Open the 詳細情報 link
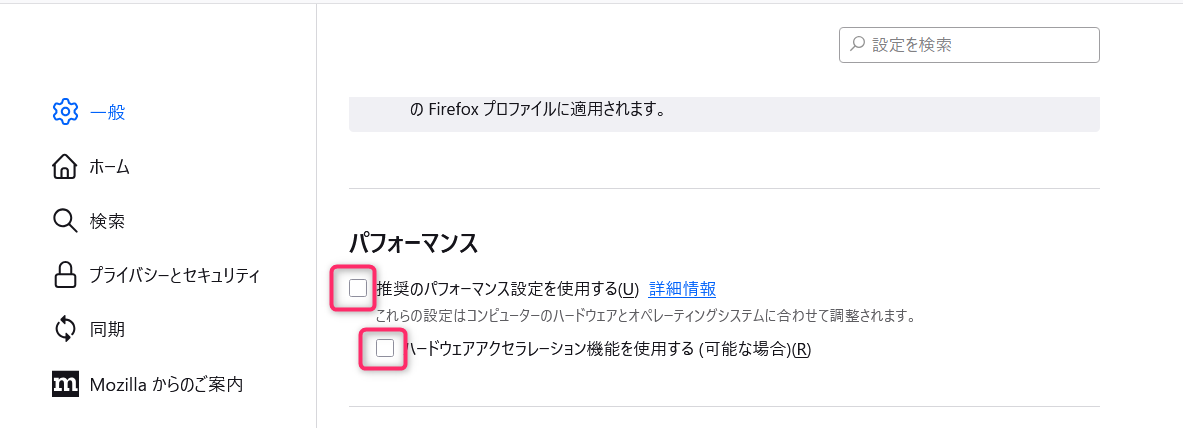This screenshot has width=1183, height=428. pyautogui.click(x=682, y=289)
